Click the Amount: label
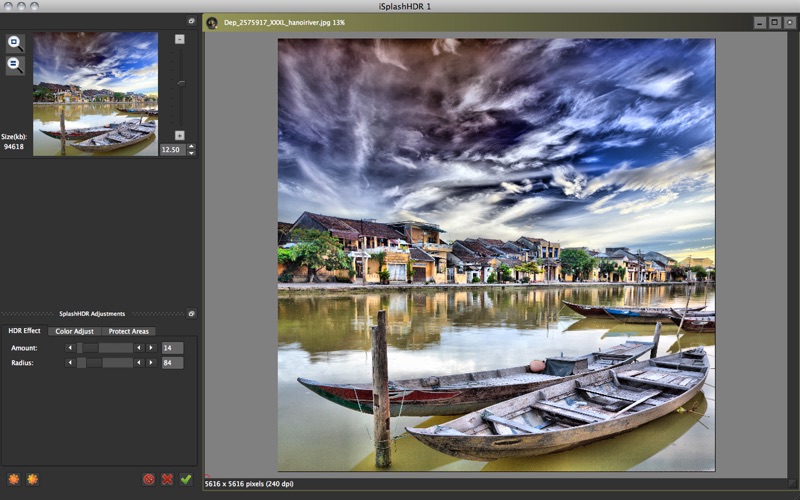Screen dimensions: 800x500 click(x=24, y=348)
